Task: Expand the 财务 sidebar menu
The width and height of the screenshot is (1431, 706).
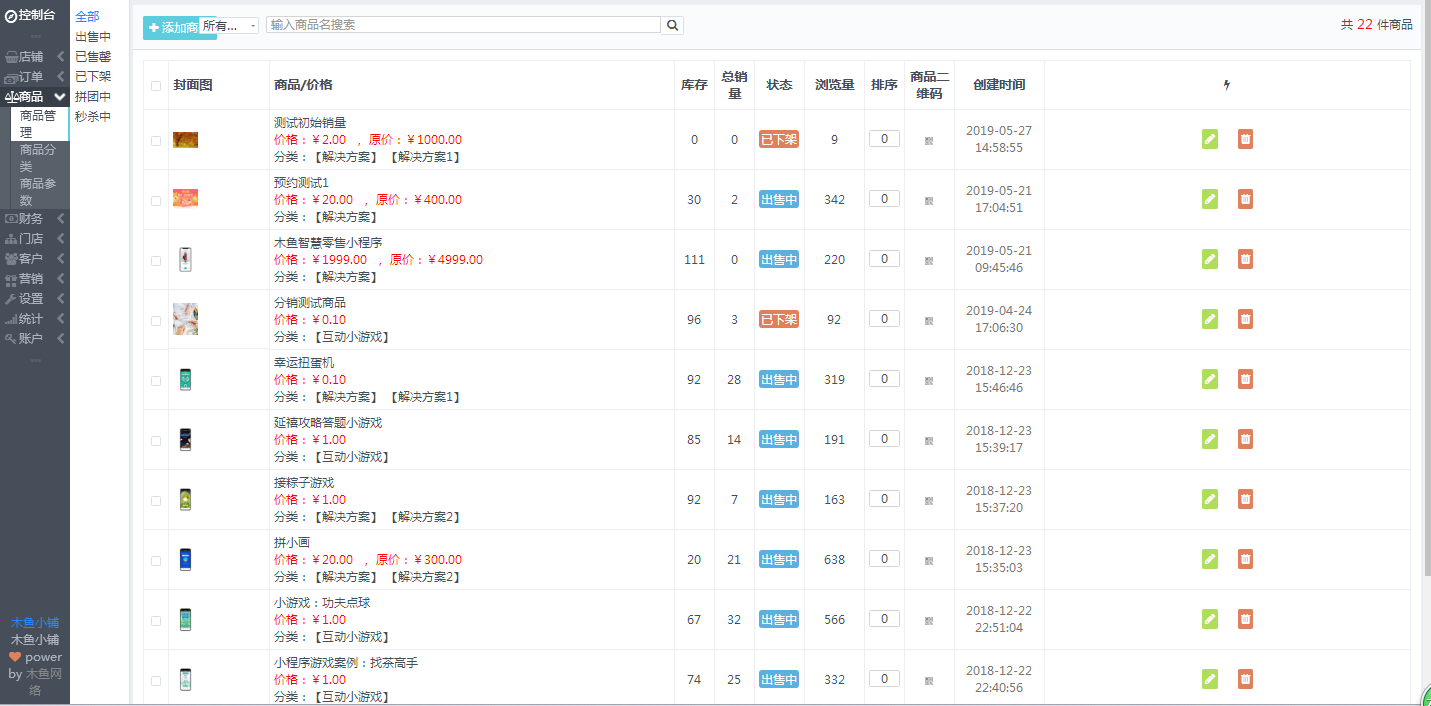Action: [x=34, y=218]
